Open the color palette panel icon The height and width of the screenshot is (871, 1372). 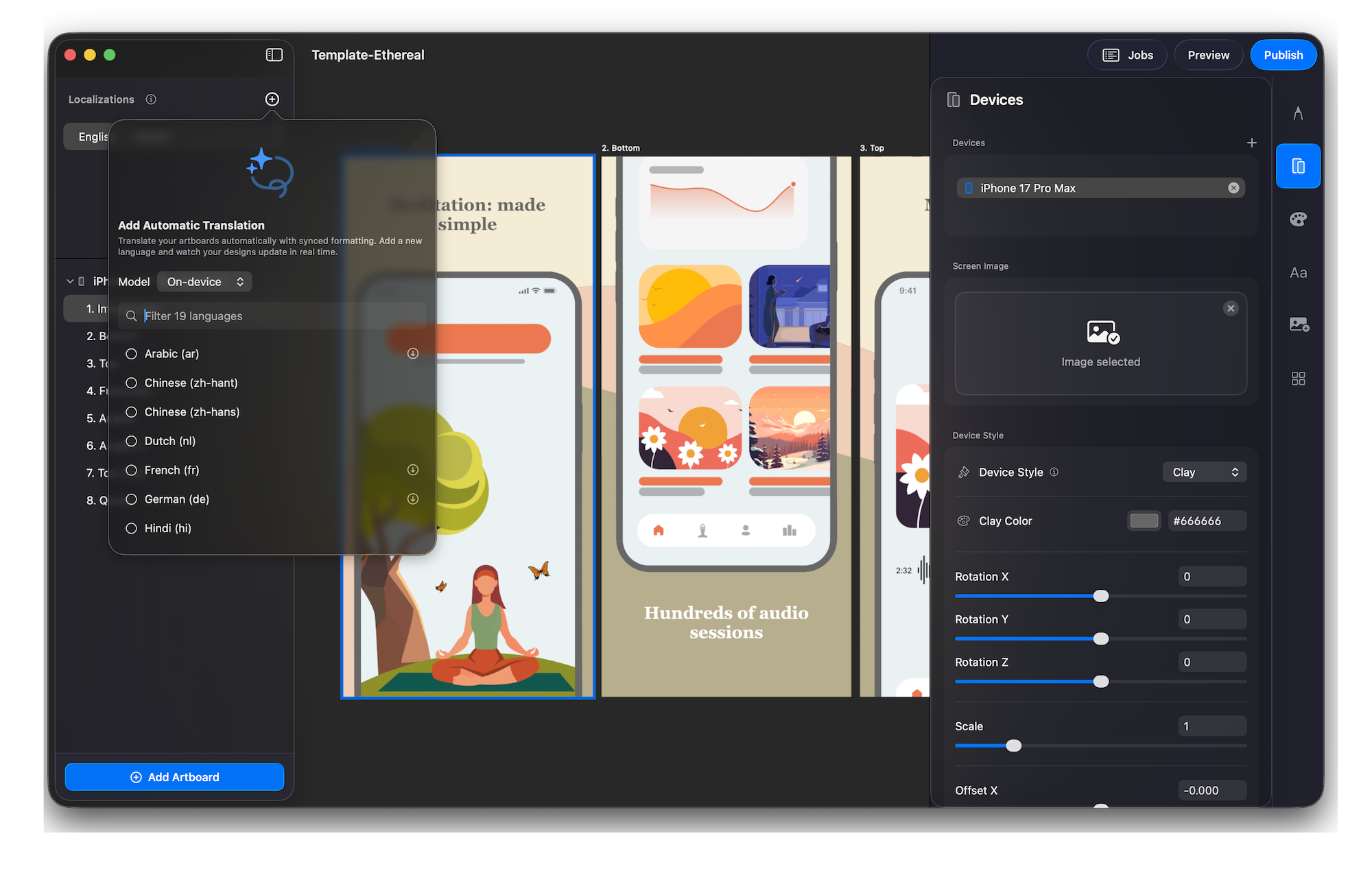1298,219
